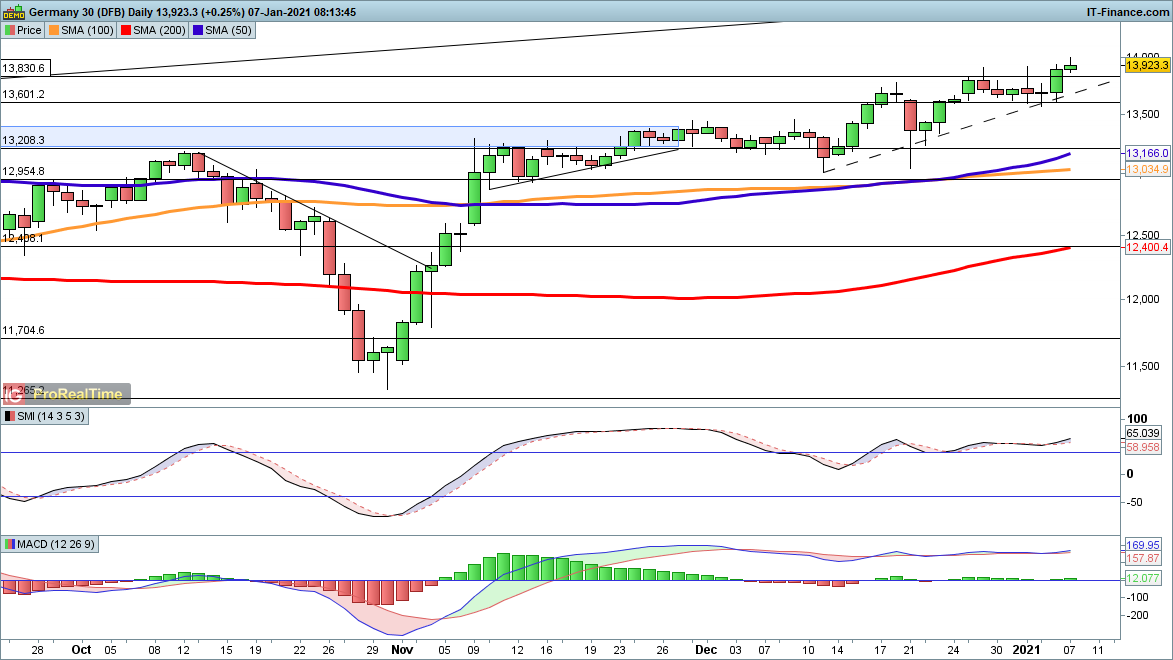Open the SMA (100) indicator settings
The image size is (1173, 660).
[87, 30]
